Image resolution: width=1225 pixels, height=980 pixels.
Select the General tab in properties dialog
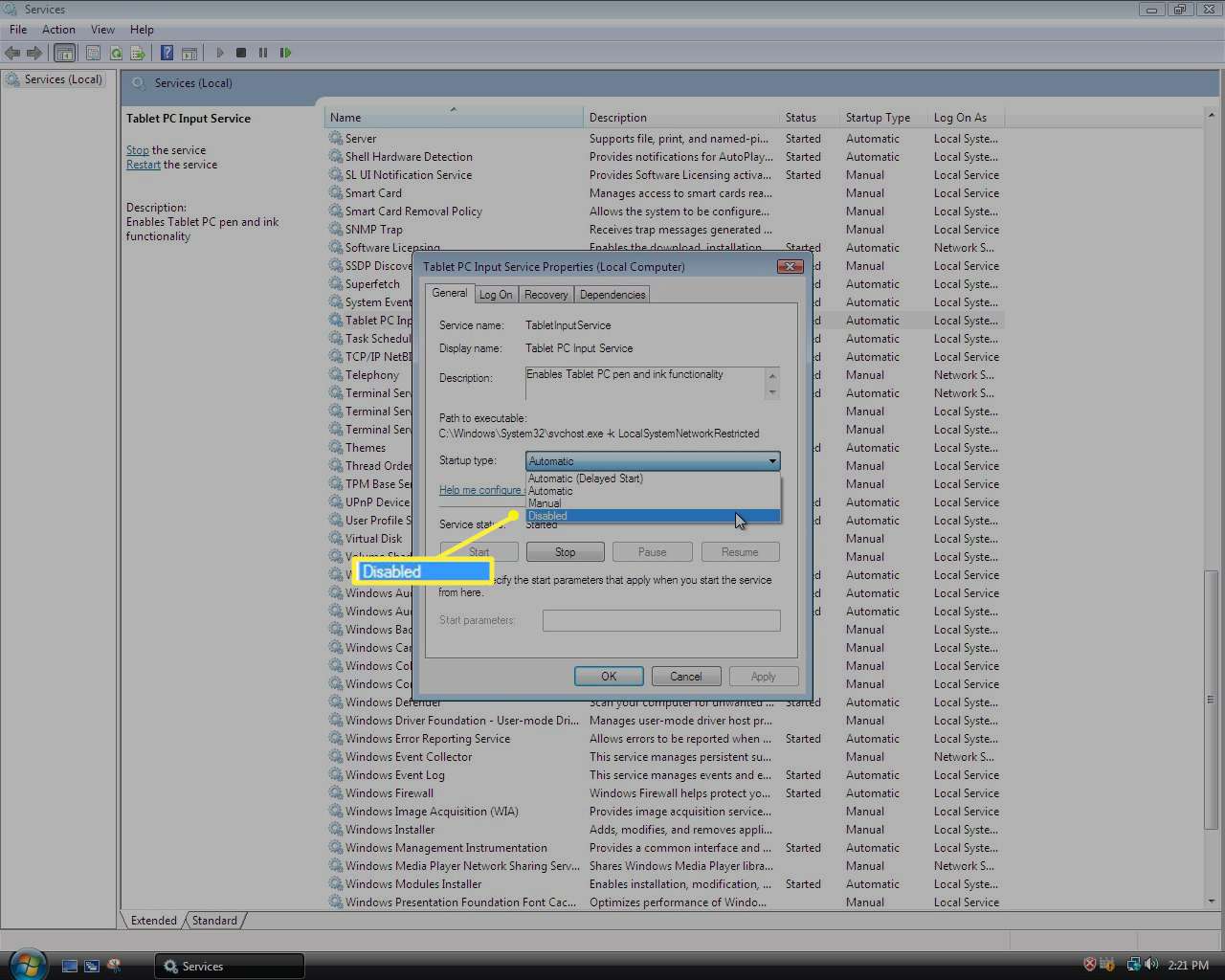[x=450, y=293]
